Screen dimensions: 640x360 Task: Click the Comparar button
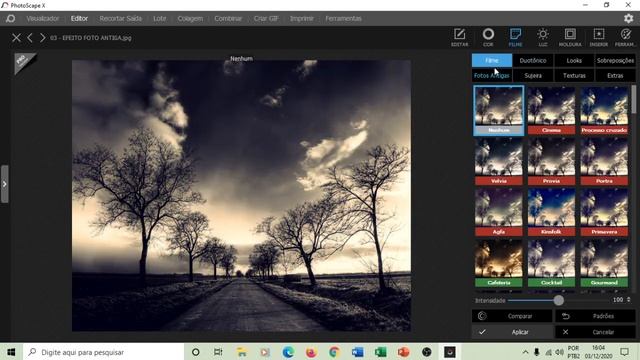(x=512, y=316)
